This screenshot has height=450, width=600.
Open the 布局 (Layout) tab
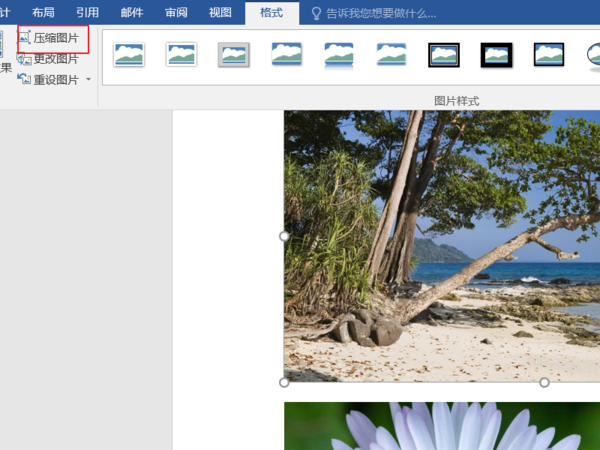click(x=43, y=13)
